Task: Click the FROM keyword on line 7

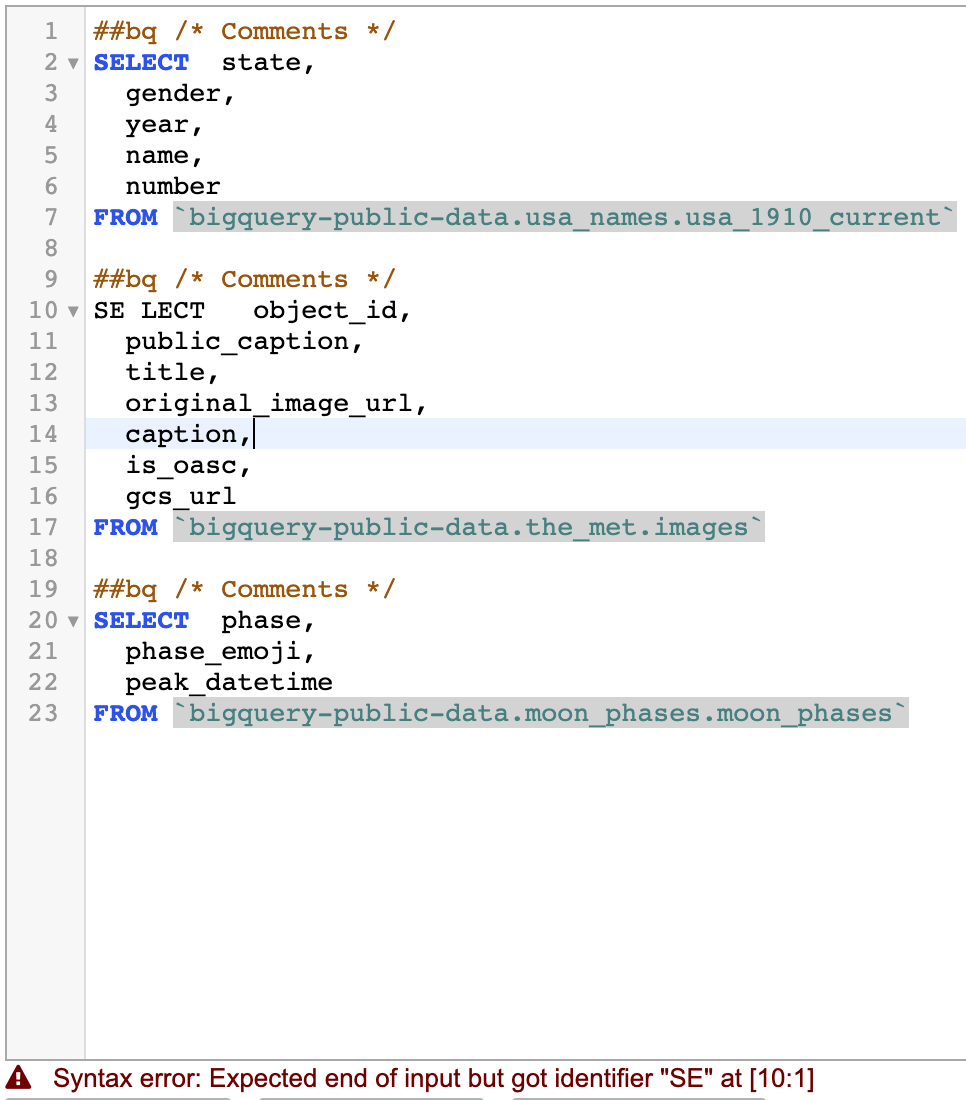Action: (x=126, y=217)
